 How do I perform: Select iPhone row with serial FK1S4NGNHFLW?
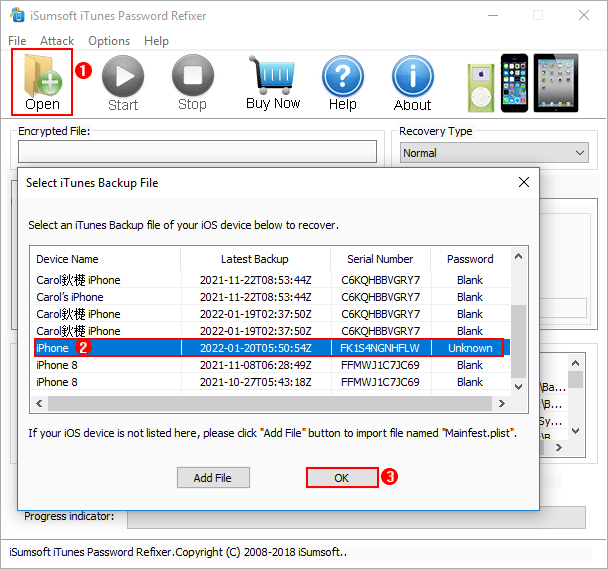coord(270,348)
